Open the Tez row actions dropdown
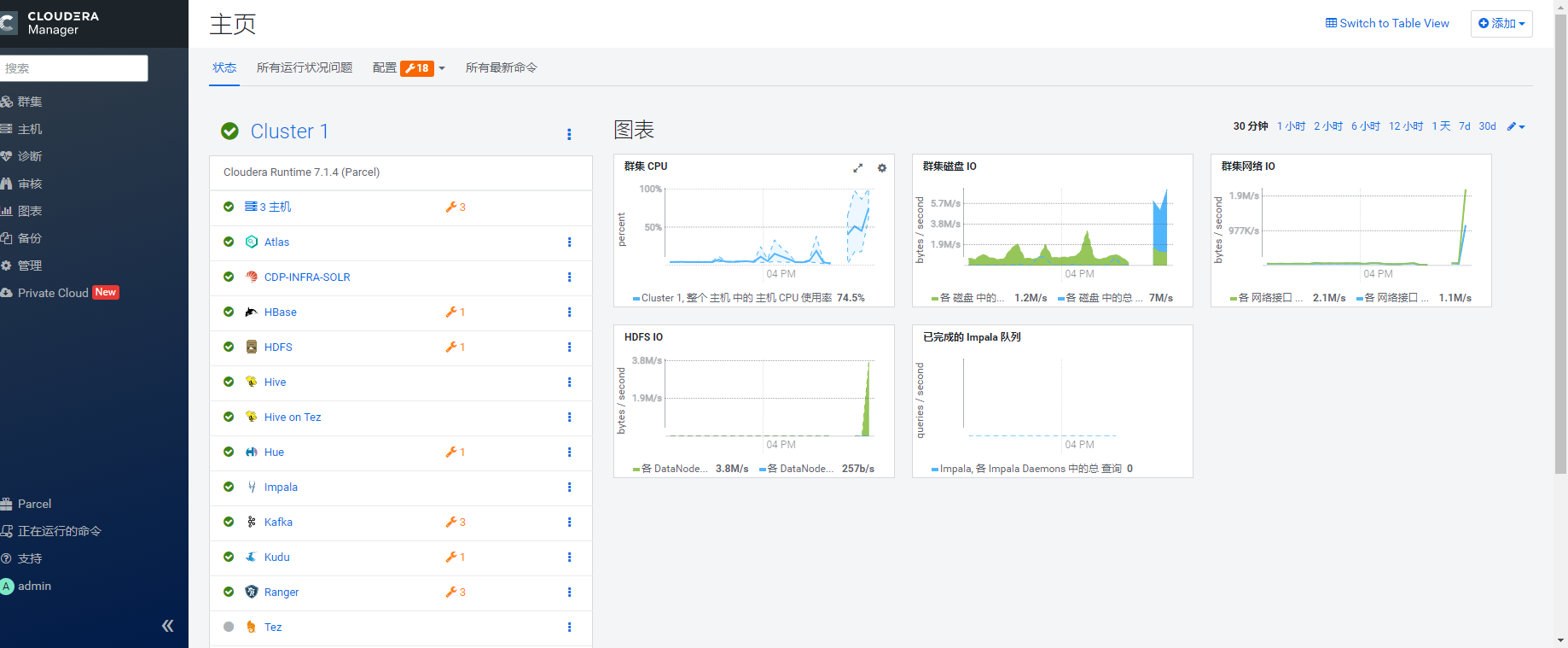 pyautogui.click(x=569, y=627)
